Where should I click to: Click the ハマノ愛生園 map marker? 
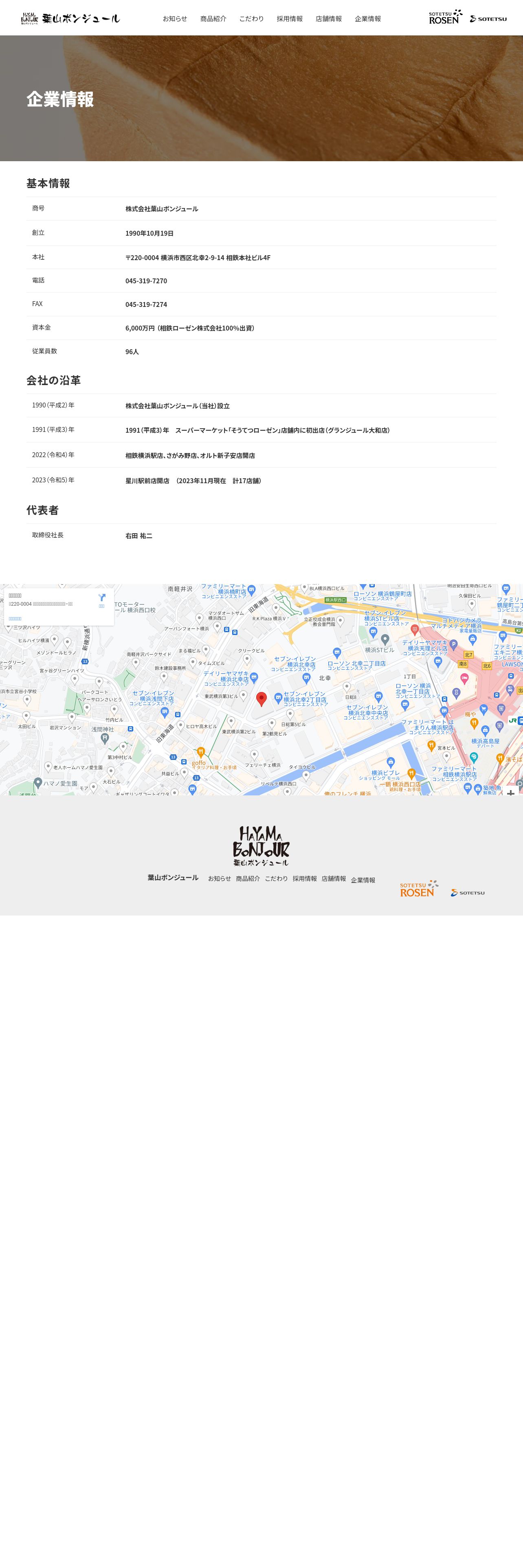tap(38, 783)
